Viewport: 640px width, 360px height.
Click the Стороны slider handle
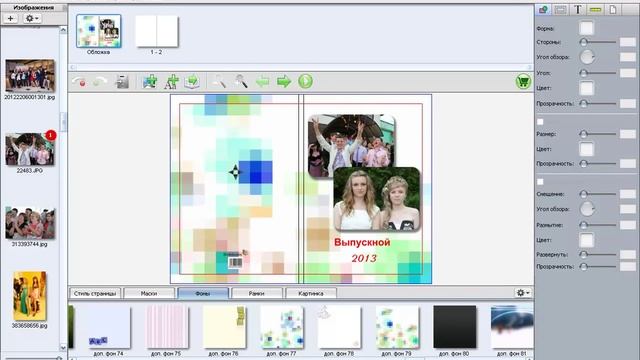point(584,42)
